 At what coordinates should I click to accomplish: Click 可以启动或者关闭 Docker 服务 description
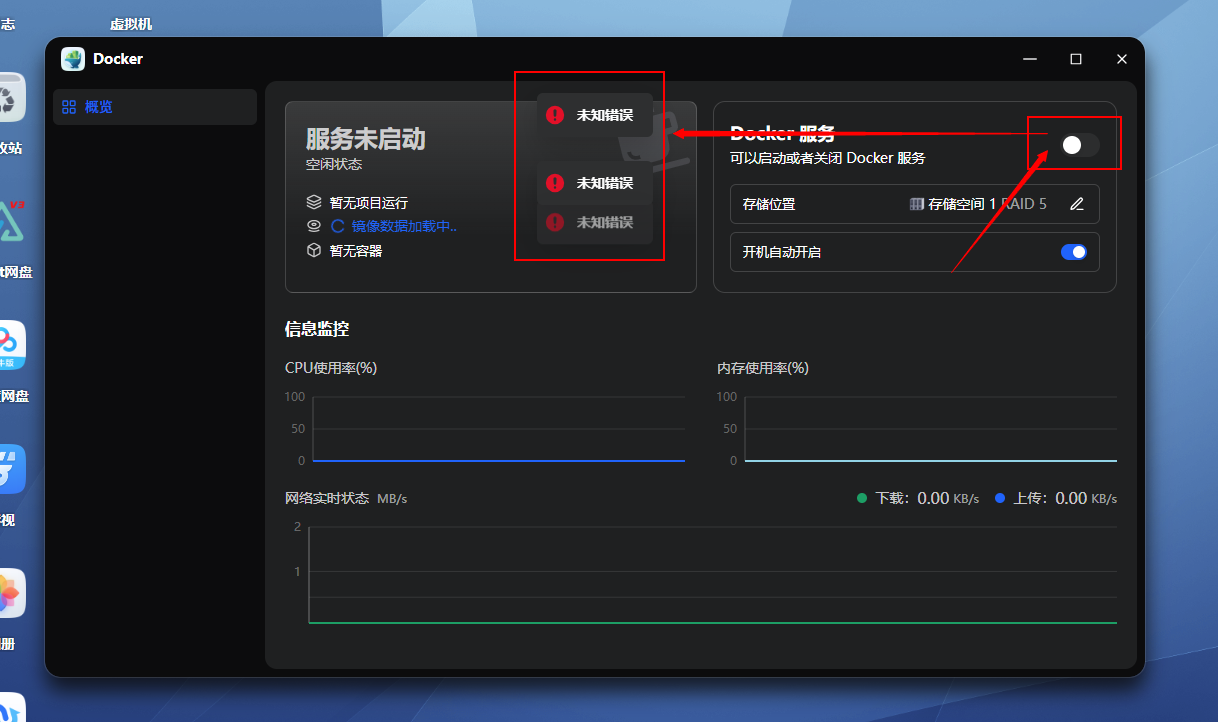pos(828,158)
